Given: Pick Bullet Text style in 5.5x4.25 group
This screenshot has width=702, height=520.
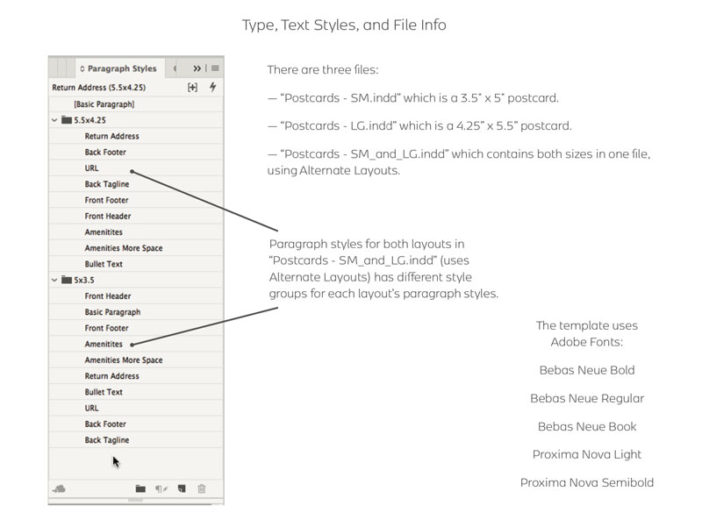Looking at the screenshot, I should [x=104, y=264].
